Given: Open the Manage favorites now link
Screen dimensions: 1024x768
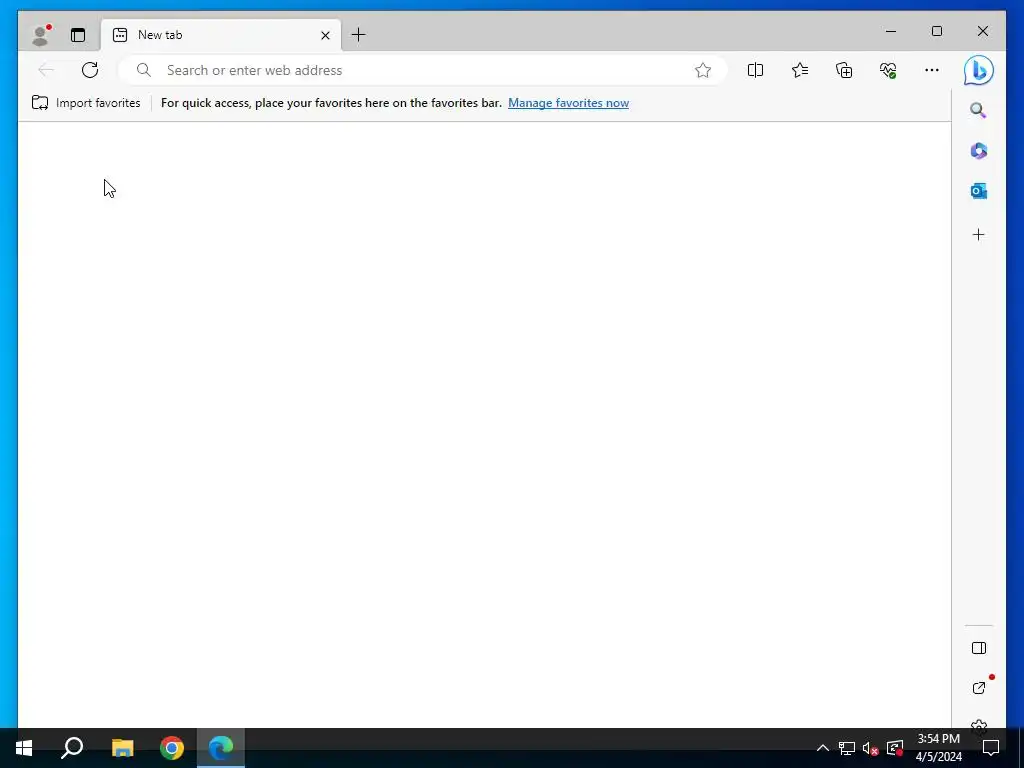Looking at the screenshot, I should click(568, 103).
